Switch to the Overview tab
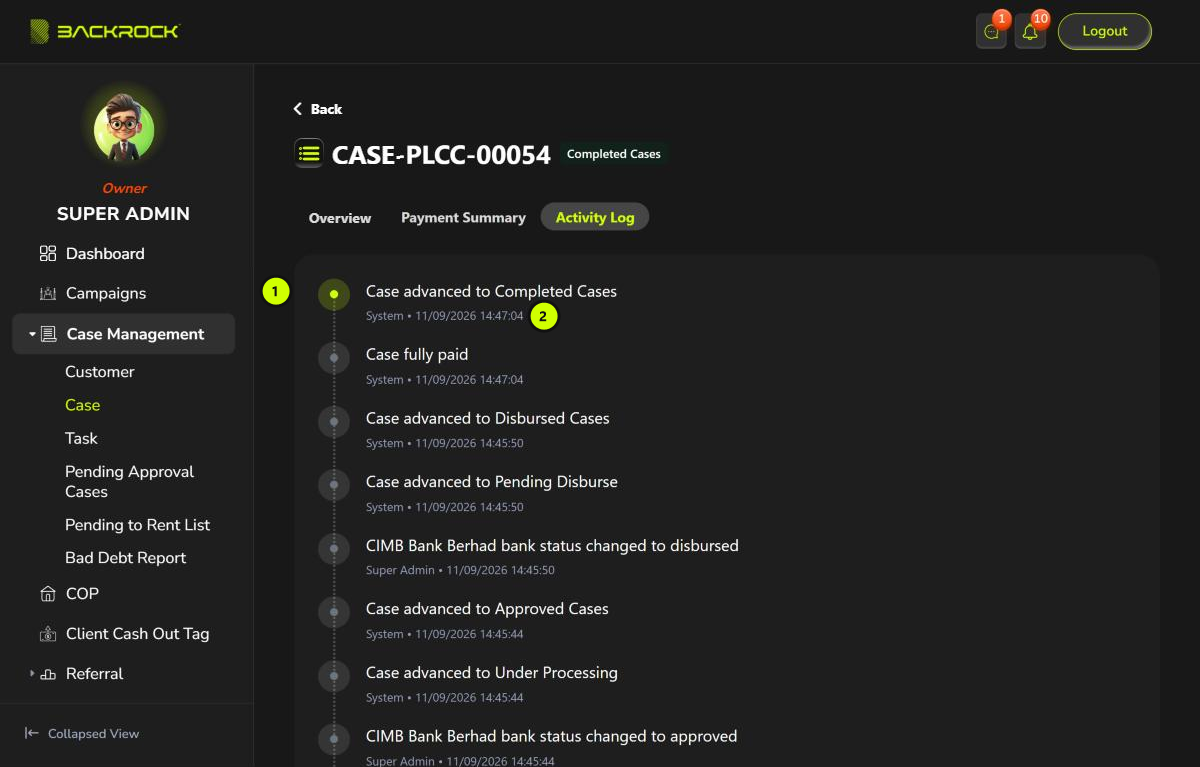 (x=340, y=217)
